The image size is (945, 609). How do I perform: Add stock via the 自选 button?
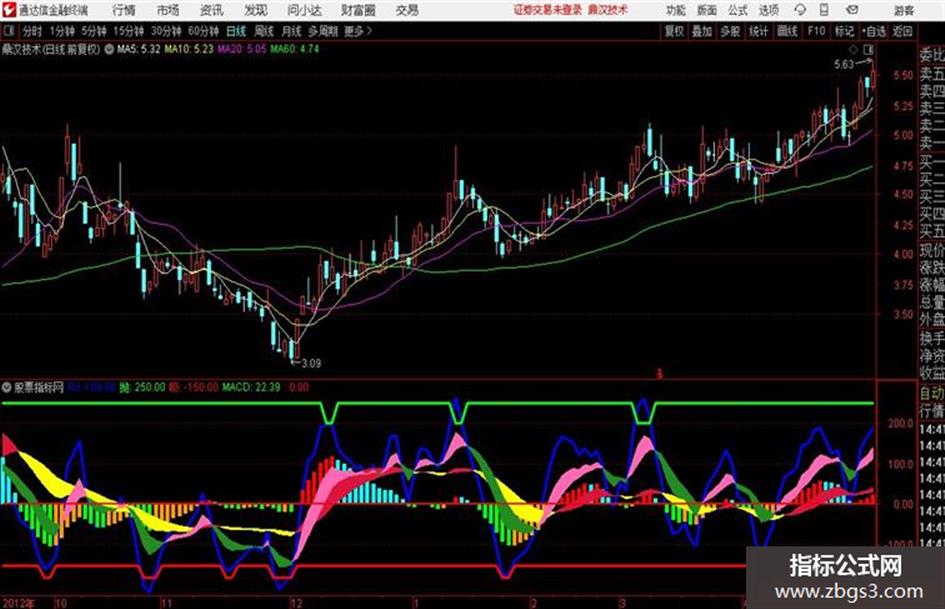(x=874, y=31)
